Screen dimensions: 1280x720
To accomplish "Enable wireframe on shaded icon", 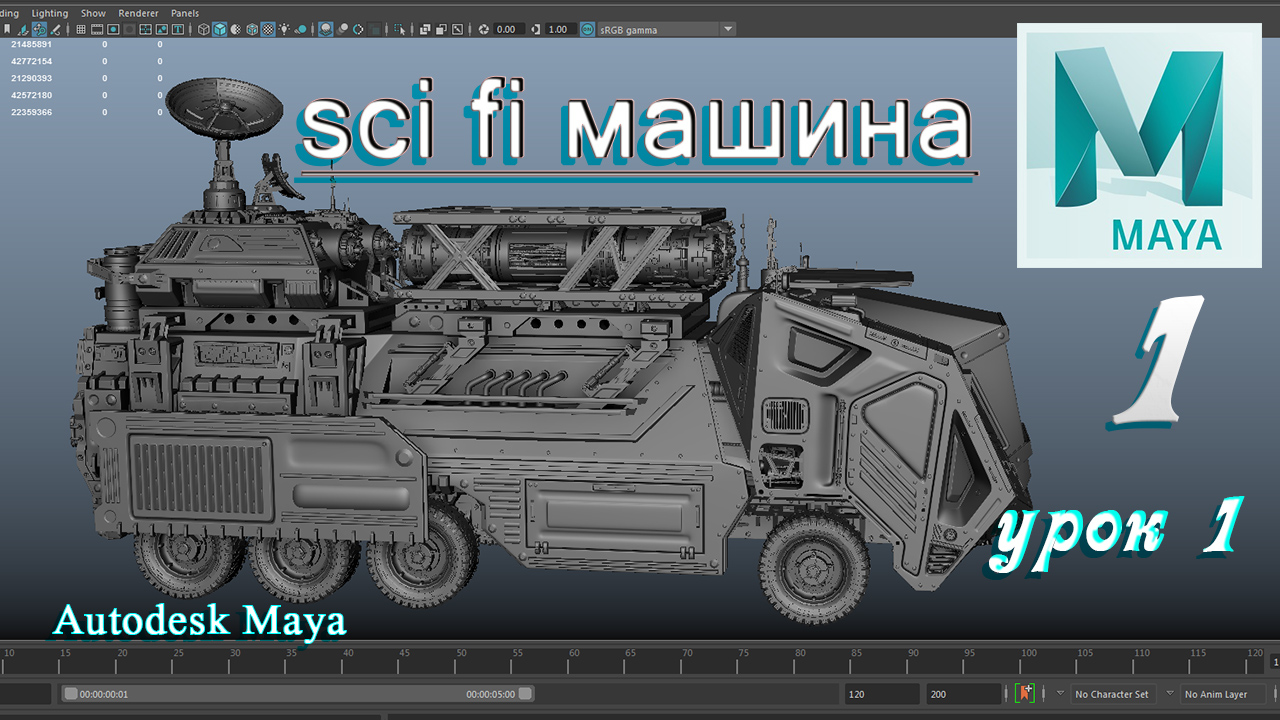I will click(x=252, y=29).
